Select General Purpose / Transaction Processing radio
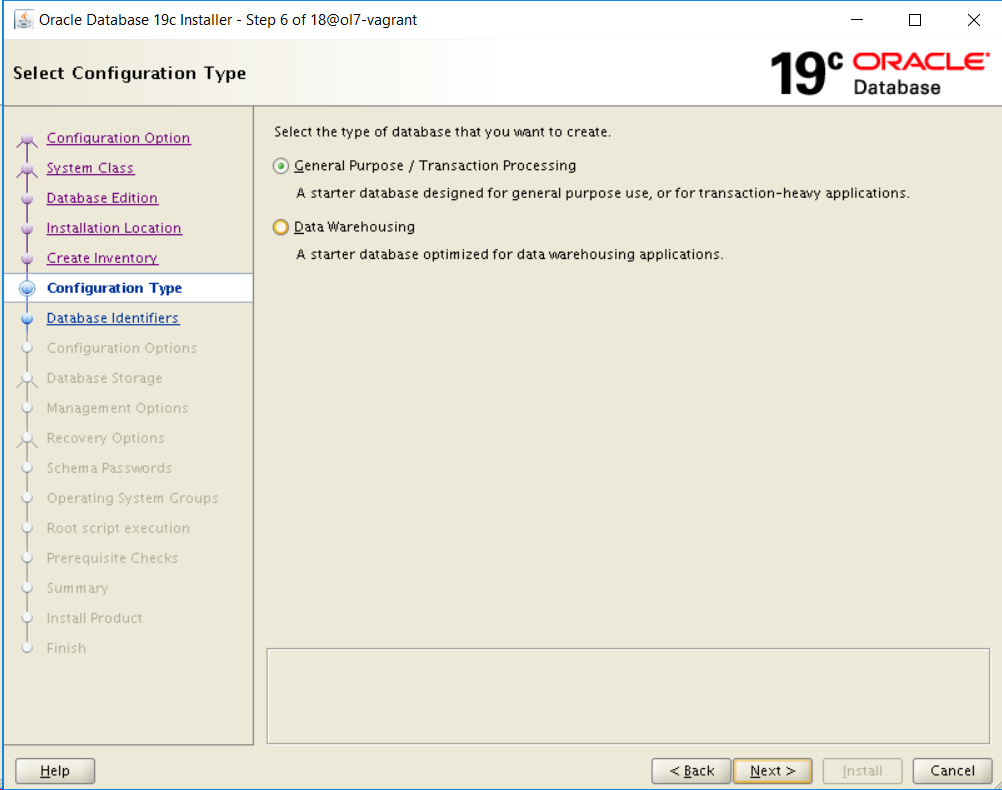Image resolution: width=1002 pixels, height=790 pixels. click(x=281, y=166)
